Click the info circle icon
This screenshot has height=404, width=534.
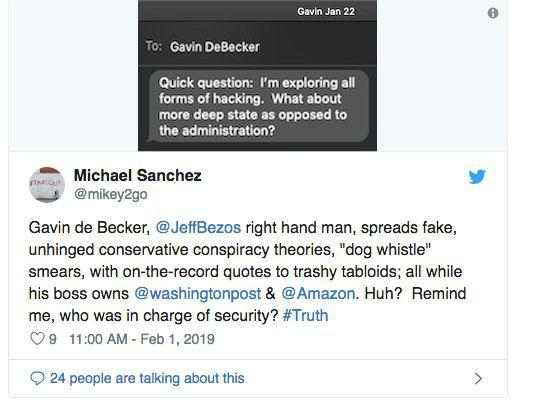tap(493, 13)
